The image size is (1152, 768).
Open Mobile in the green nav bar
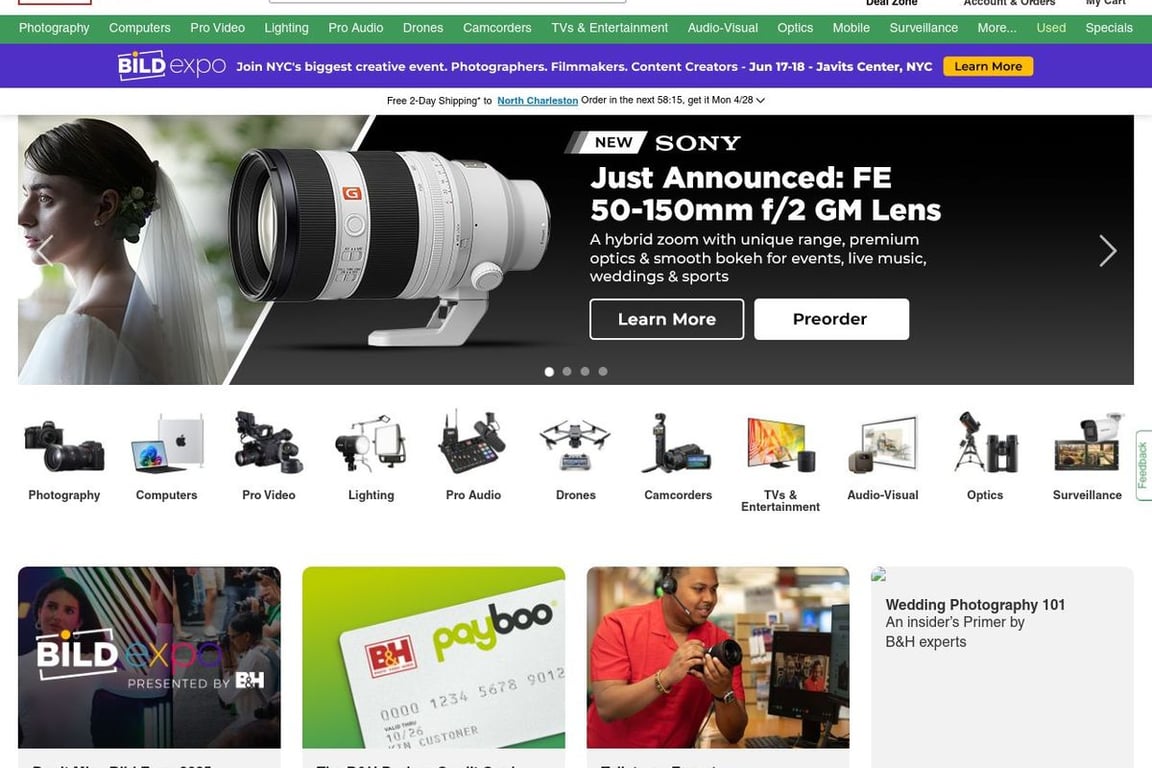tap(851, 28)
